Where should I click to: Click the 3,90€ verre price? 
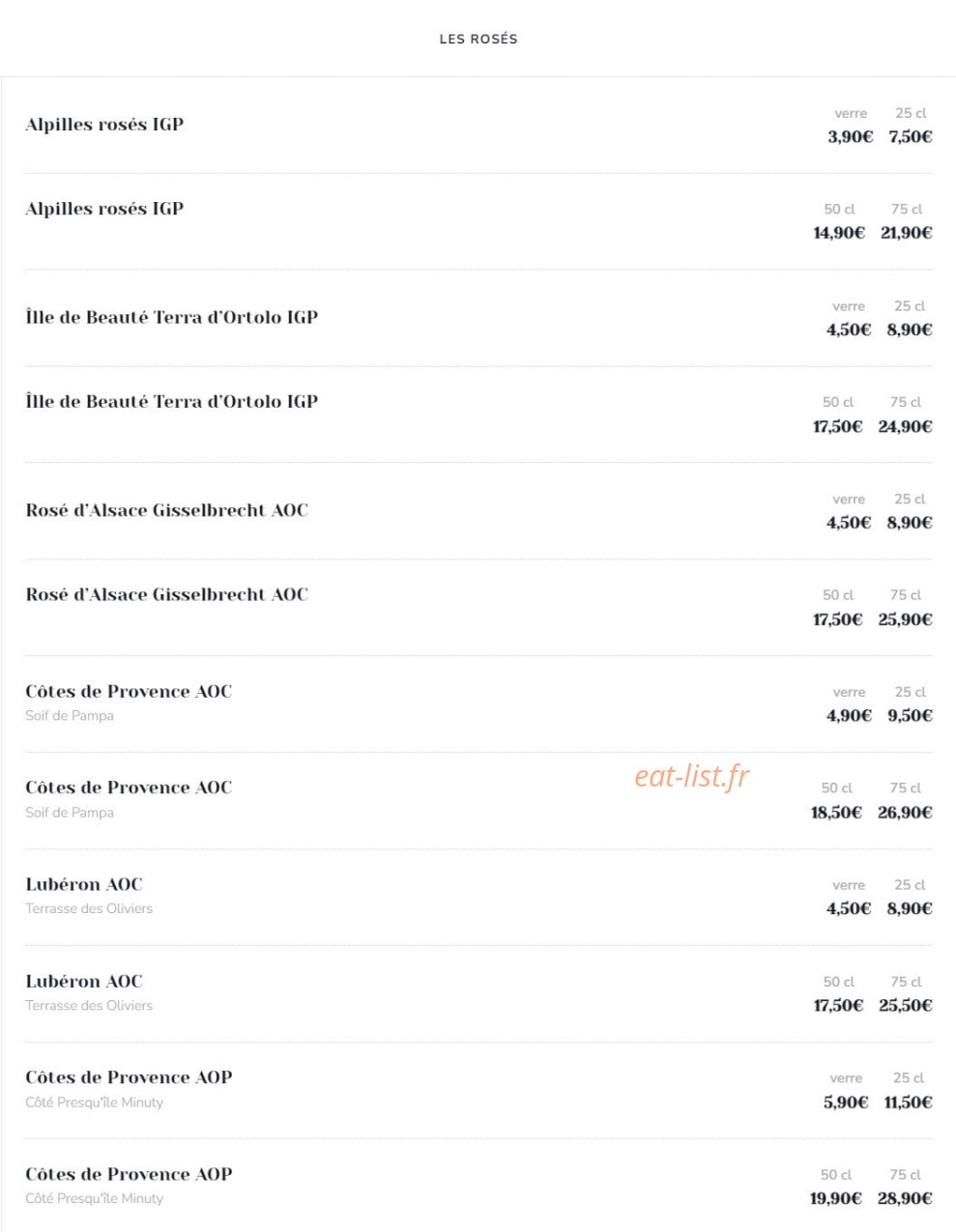point(850,136)
